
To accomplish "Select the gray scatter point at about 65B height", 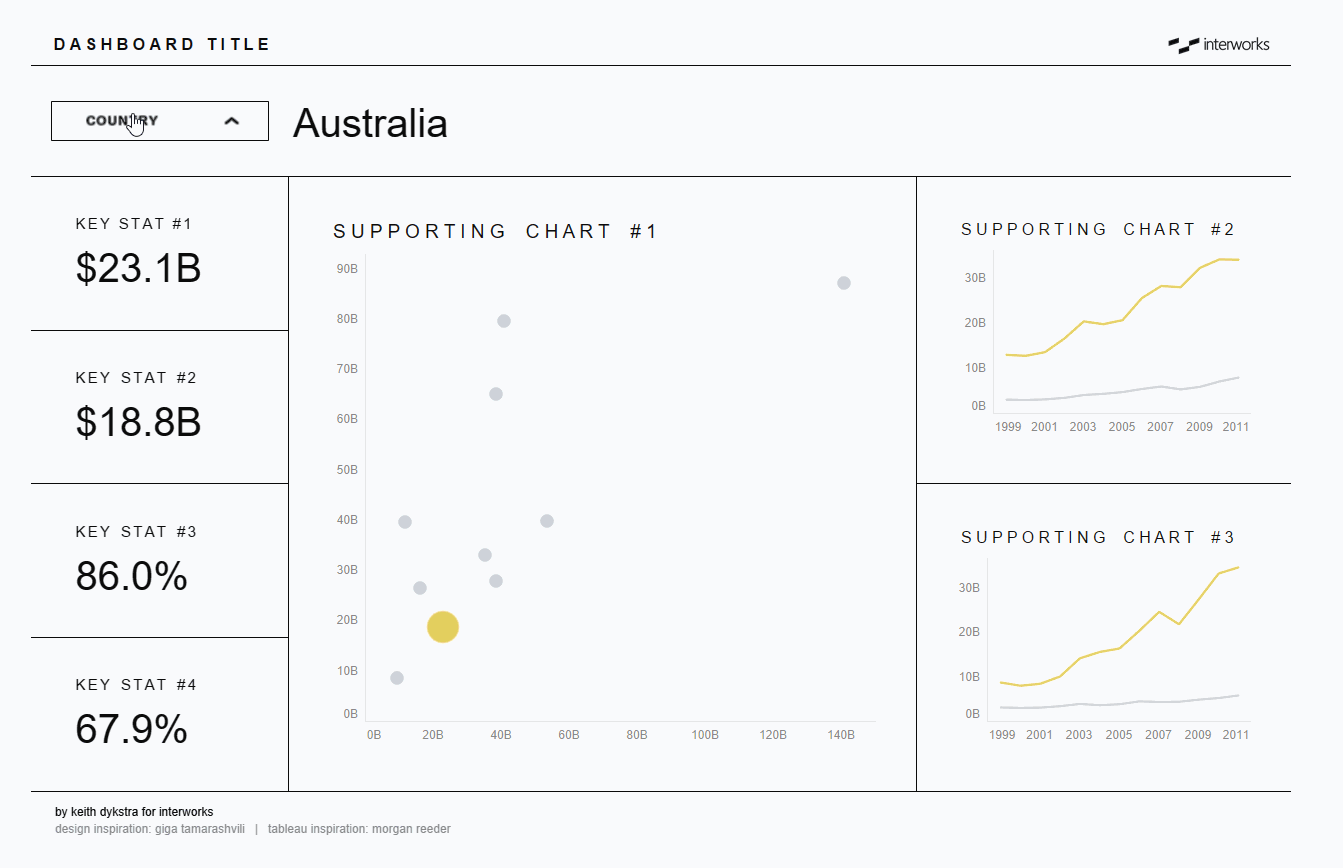I will (496, 394).
